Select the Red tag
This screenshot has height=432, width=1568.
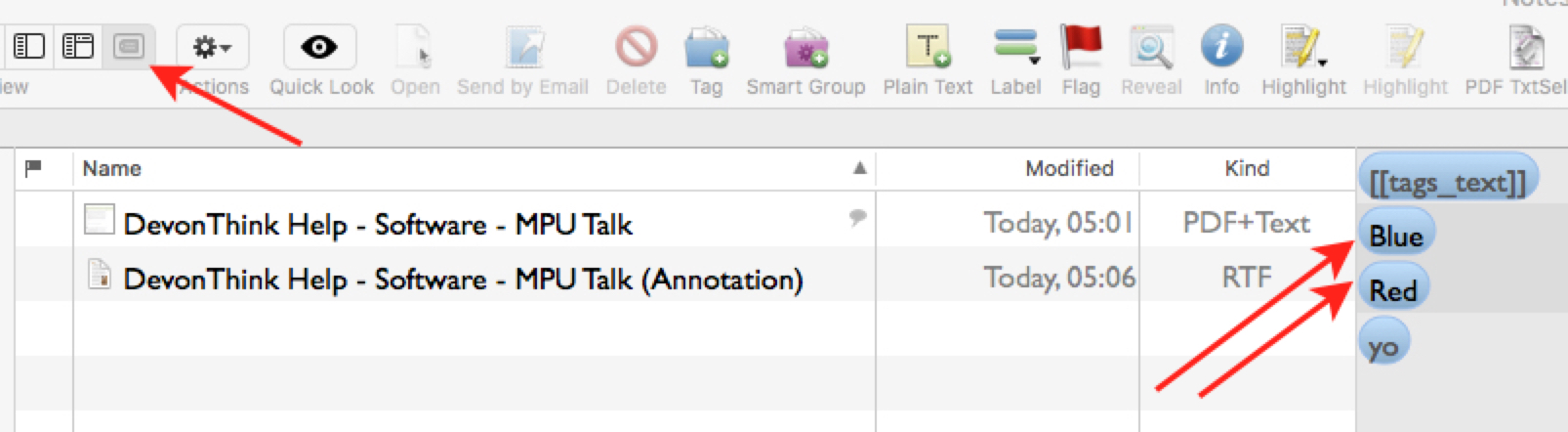pos(1393,291)
